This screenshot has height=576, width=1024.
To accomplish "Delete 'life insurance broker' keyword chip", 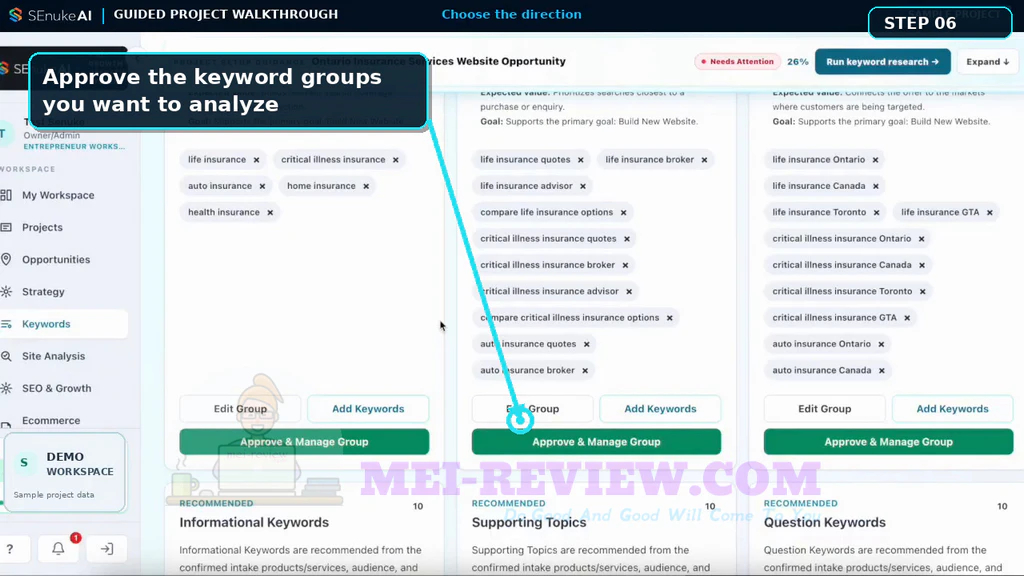I will pos(705,160).
